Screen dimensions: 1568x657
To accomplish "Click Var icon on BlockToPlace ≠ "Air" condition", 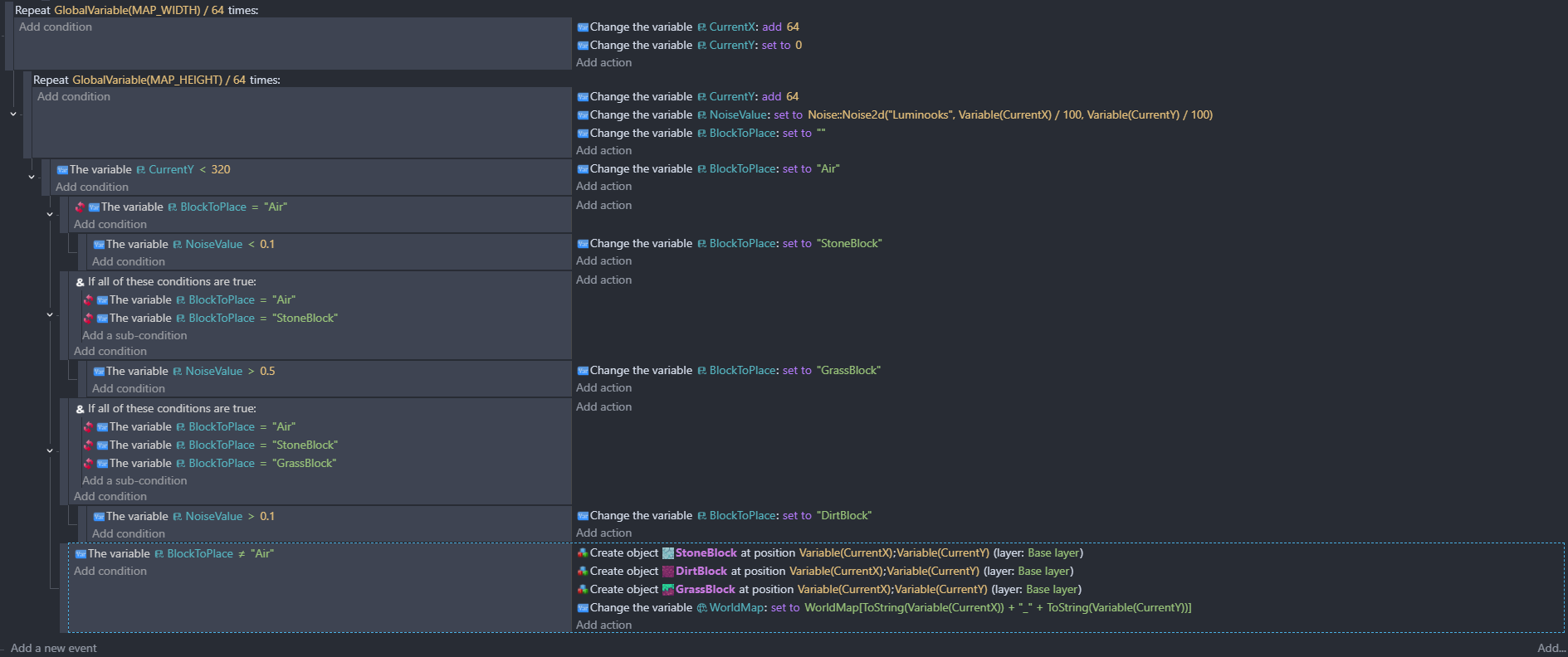I will pos(81,554).
